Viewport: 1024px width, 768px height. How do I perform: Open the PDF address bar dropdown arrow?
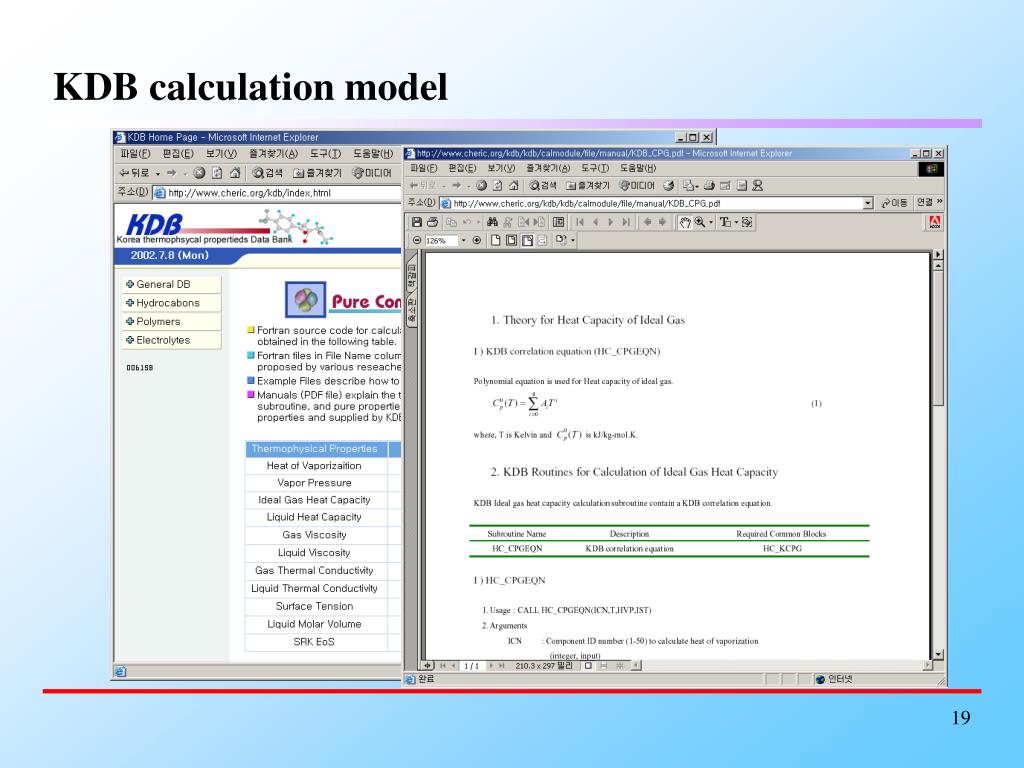pos(868,203)
